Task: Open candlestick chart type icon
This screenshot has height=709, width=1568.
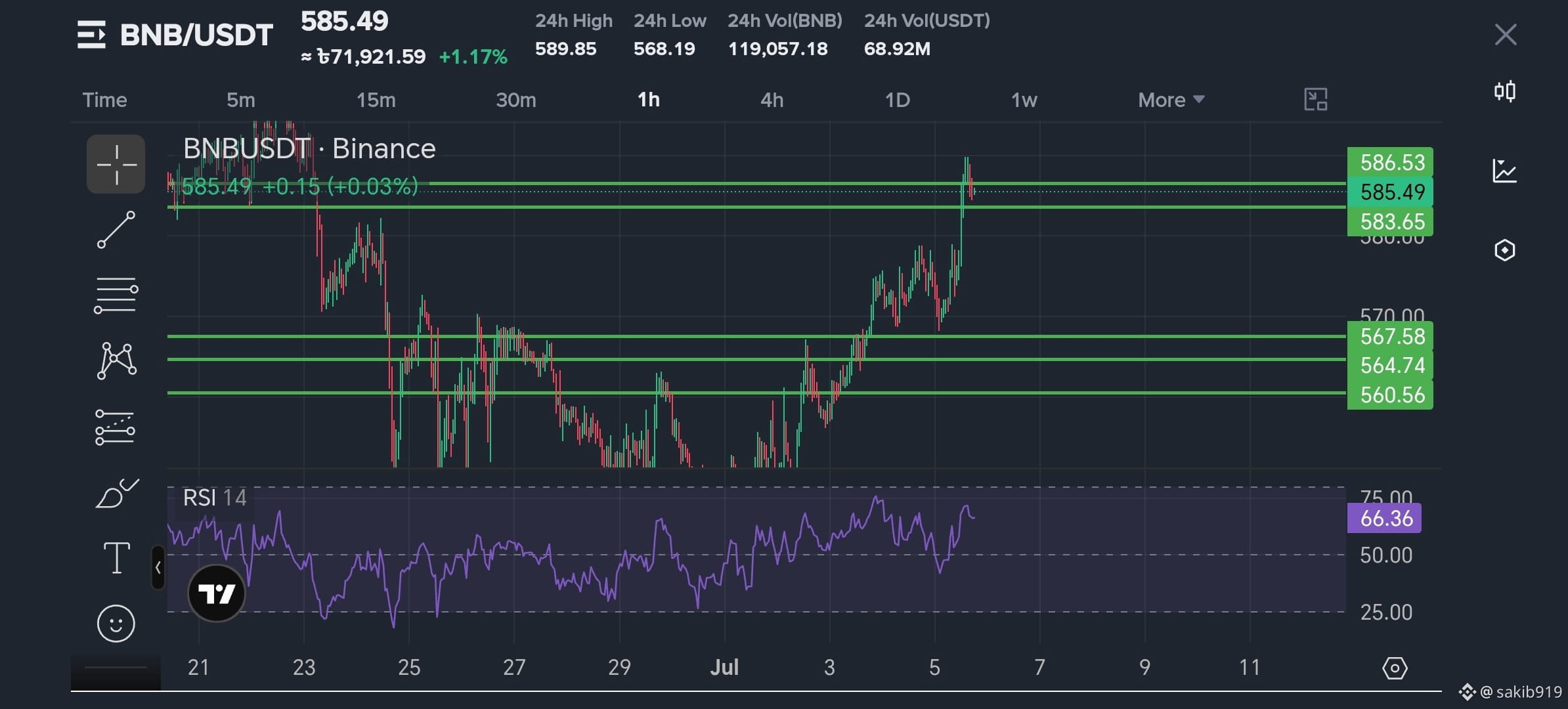Action: click(x=1504, y=91)
